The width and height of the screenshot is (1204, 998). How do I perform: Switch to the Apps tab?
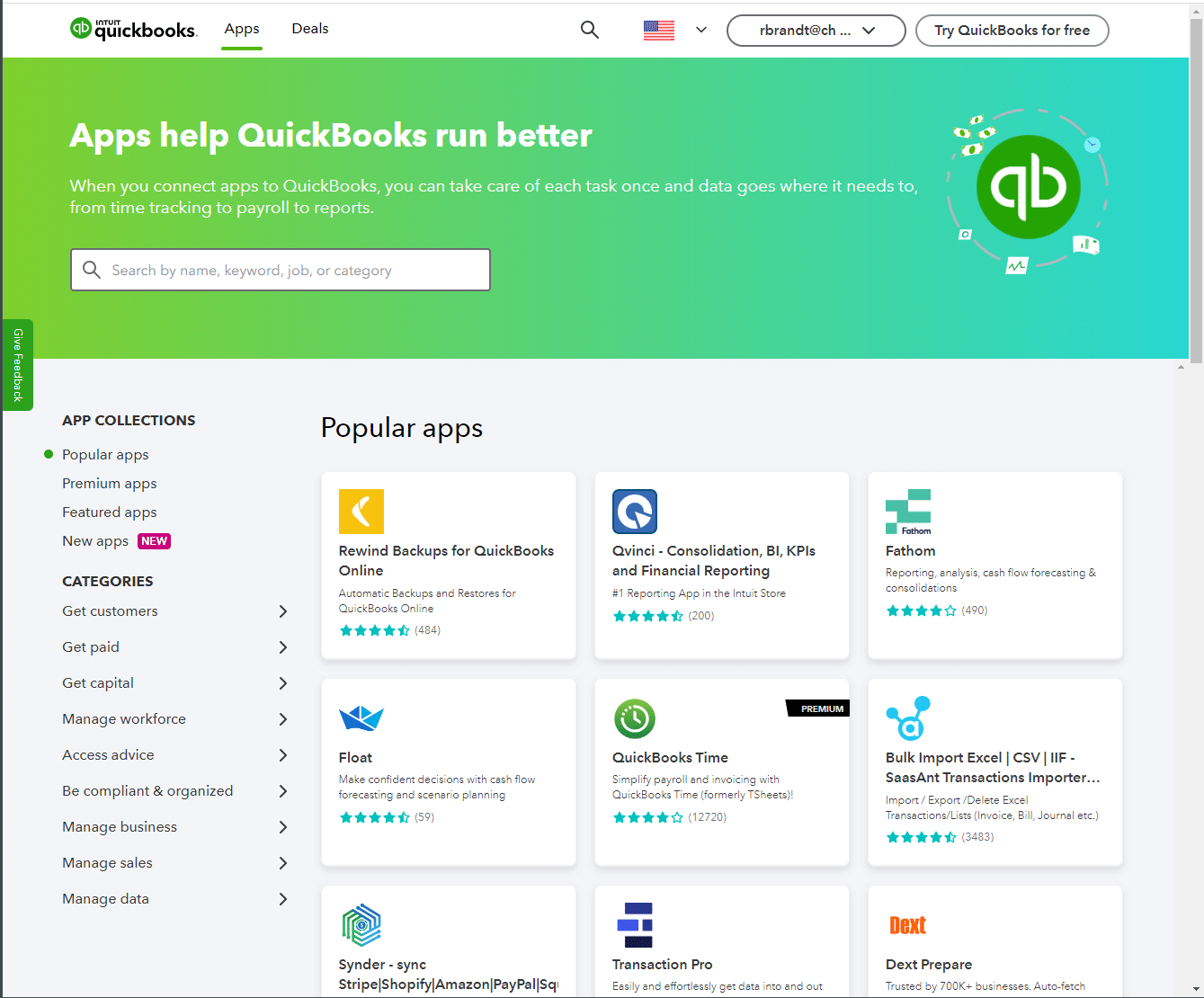(242, 29)
